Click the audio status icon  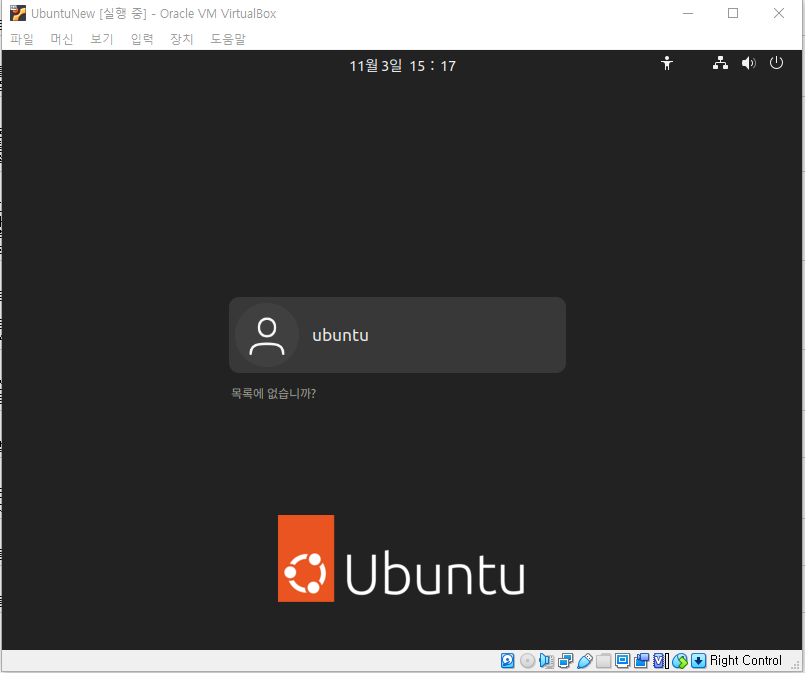click(546, 660)
